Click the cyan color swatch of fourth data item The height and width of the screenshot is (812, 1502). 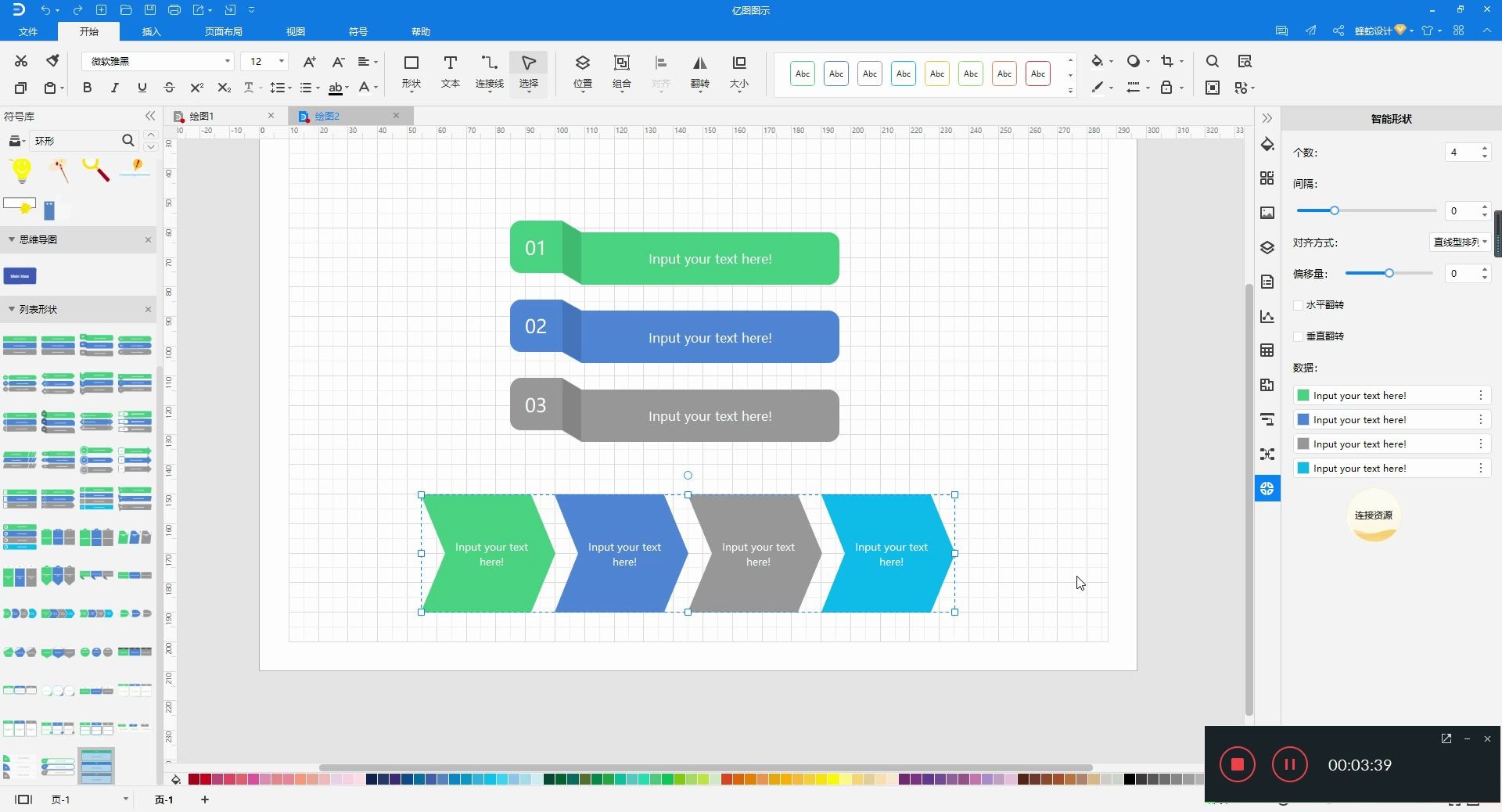coord(1303,468)
